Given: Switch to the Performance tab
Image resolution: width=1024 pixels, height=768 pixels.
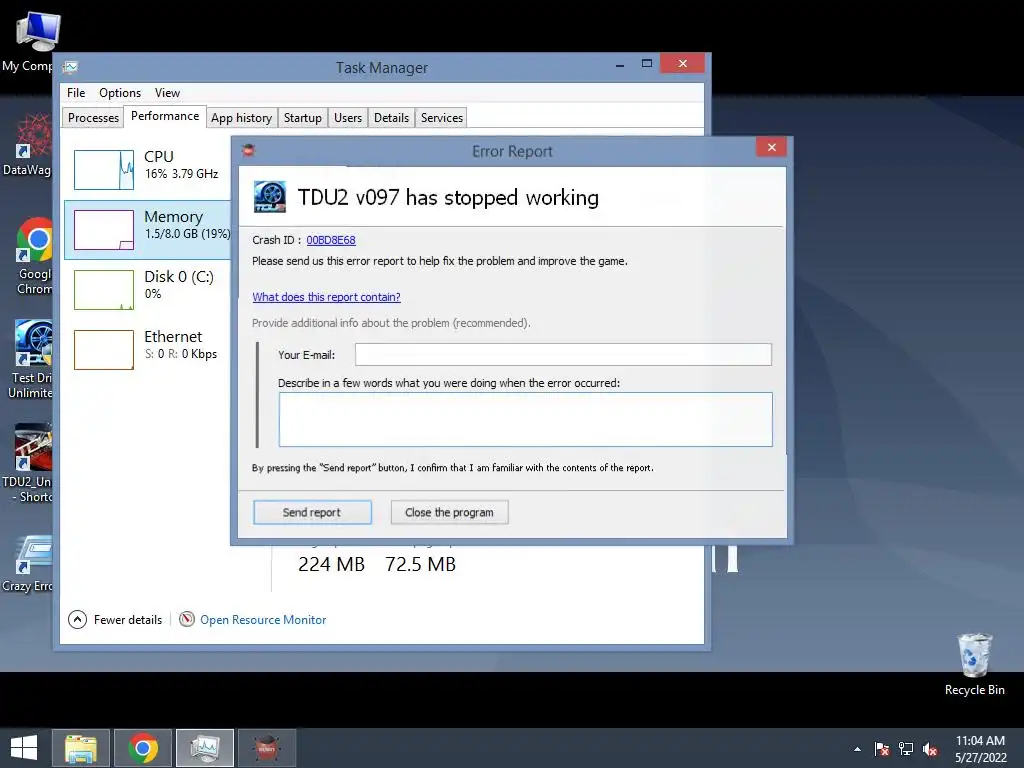Looking at the screenshot, I should pyautogui.click(x=165, y=116).
